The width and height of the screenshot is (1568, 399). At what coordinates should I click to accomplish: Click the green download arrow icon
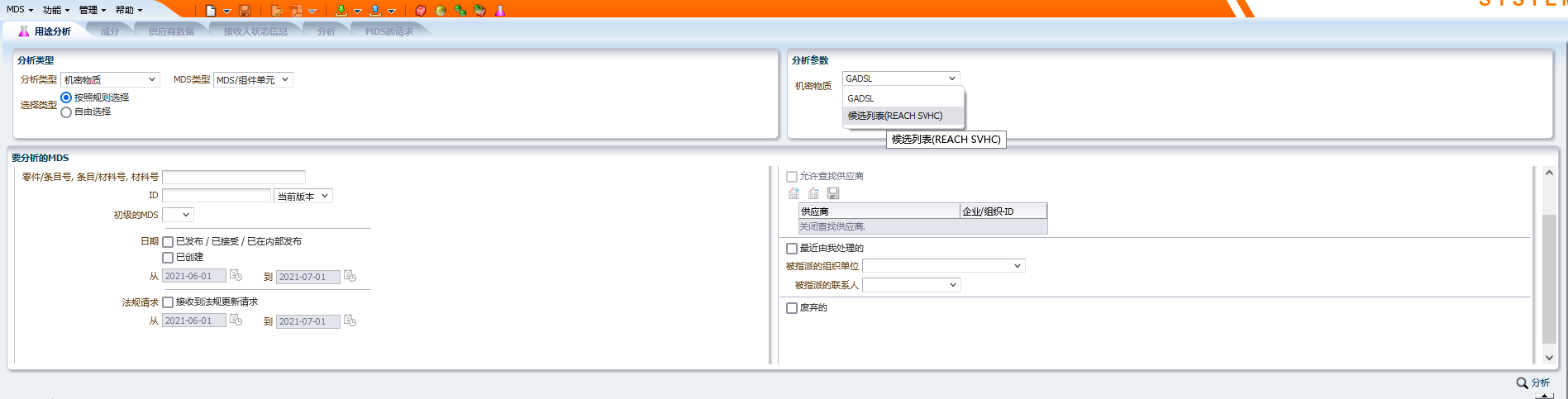click(341, 11)
